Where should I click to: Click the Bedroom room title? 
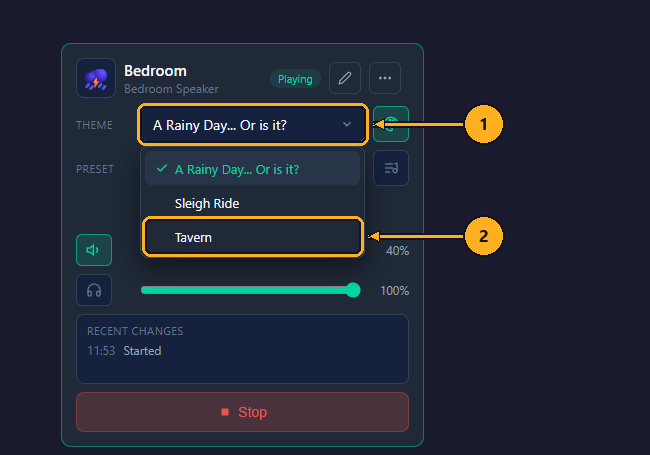pyautogui.click(x=155, y=71)
